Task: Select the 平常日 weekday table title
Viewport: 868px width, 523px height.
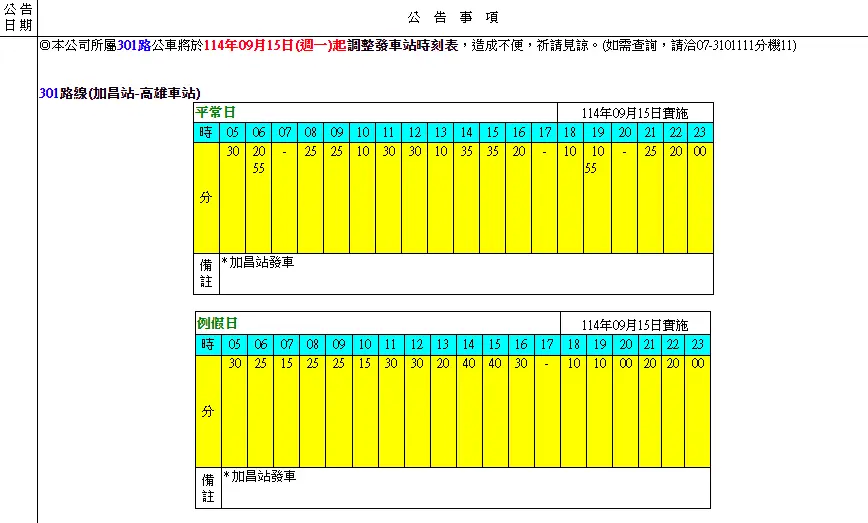Action: point(215,112)
